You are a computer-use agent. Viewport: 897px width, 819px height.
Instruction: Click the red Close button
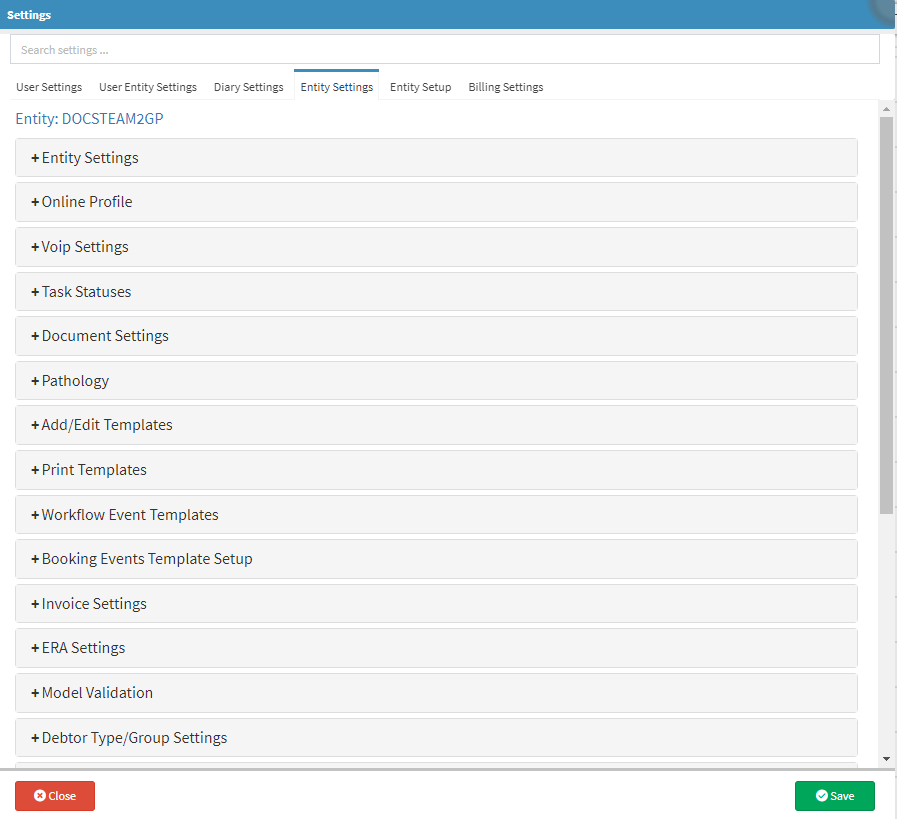coord(55,796)
